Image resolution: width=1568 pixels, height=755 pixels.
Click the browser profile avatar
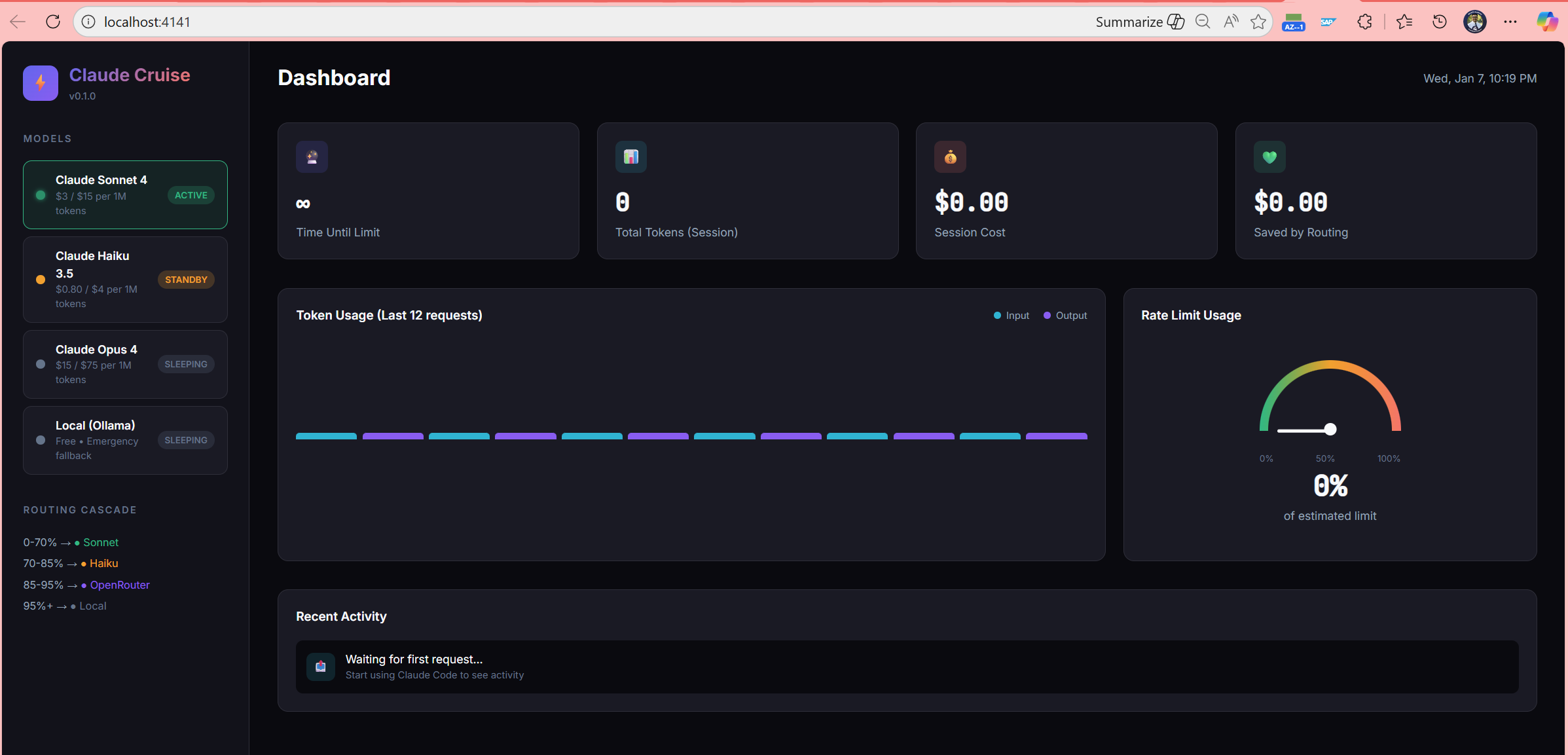tap(1475, 22)
